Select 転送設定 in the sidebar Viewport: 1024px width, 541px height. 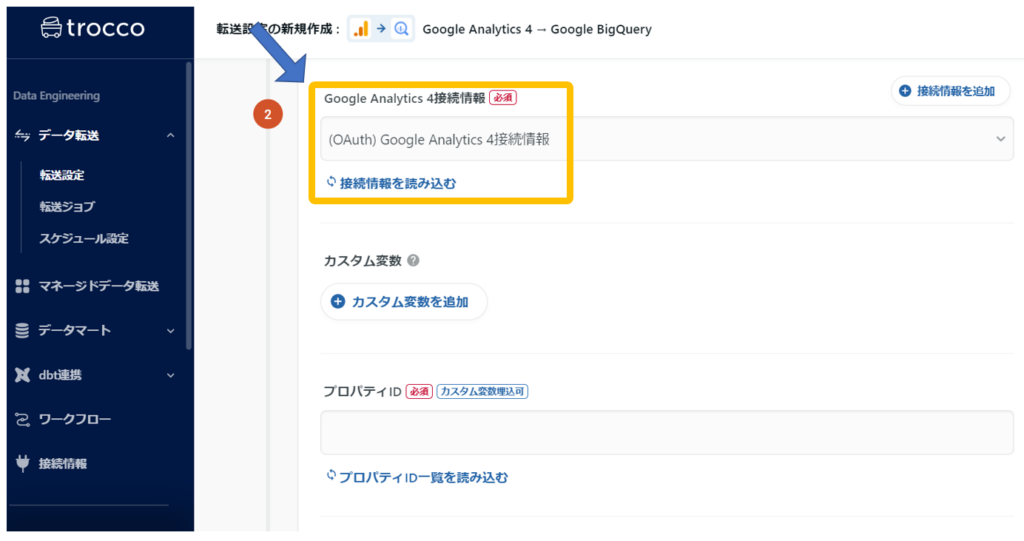[x=62, y=175]
